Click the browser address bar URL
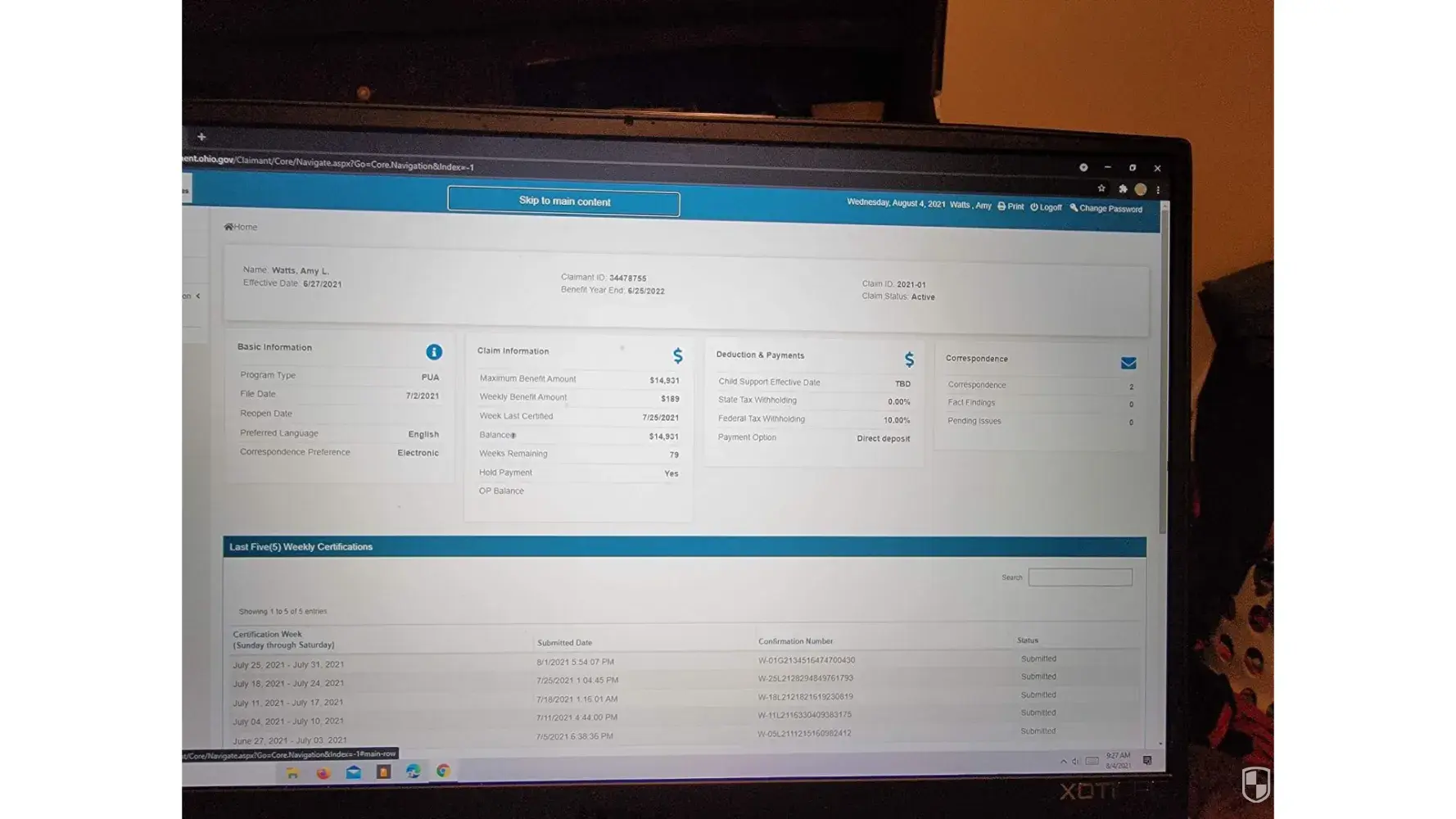This screenshot has width=1456, height=819. click(x=329, y=163)
